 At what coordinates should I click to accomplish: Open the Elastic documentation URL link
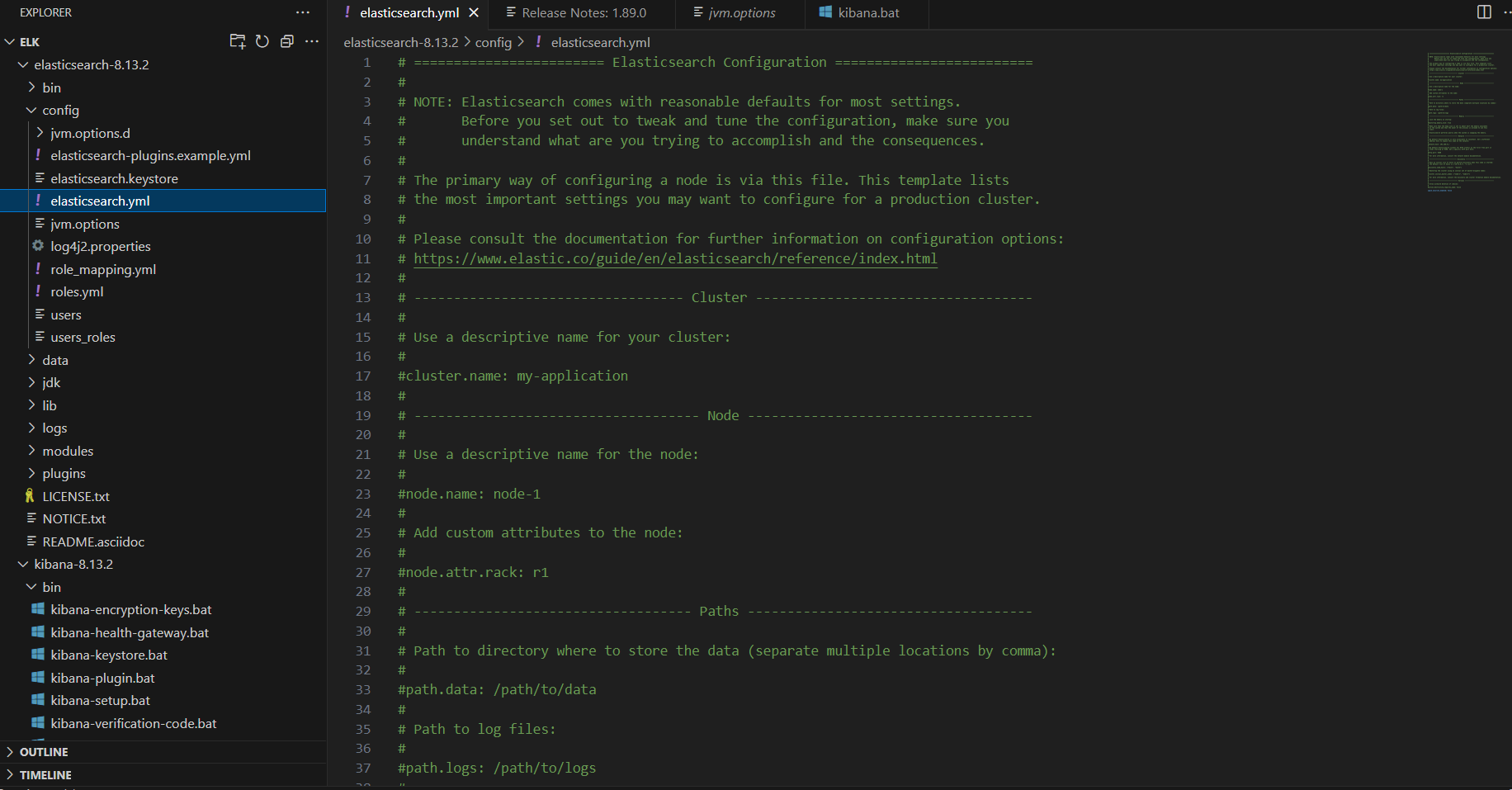point(675,258)
